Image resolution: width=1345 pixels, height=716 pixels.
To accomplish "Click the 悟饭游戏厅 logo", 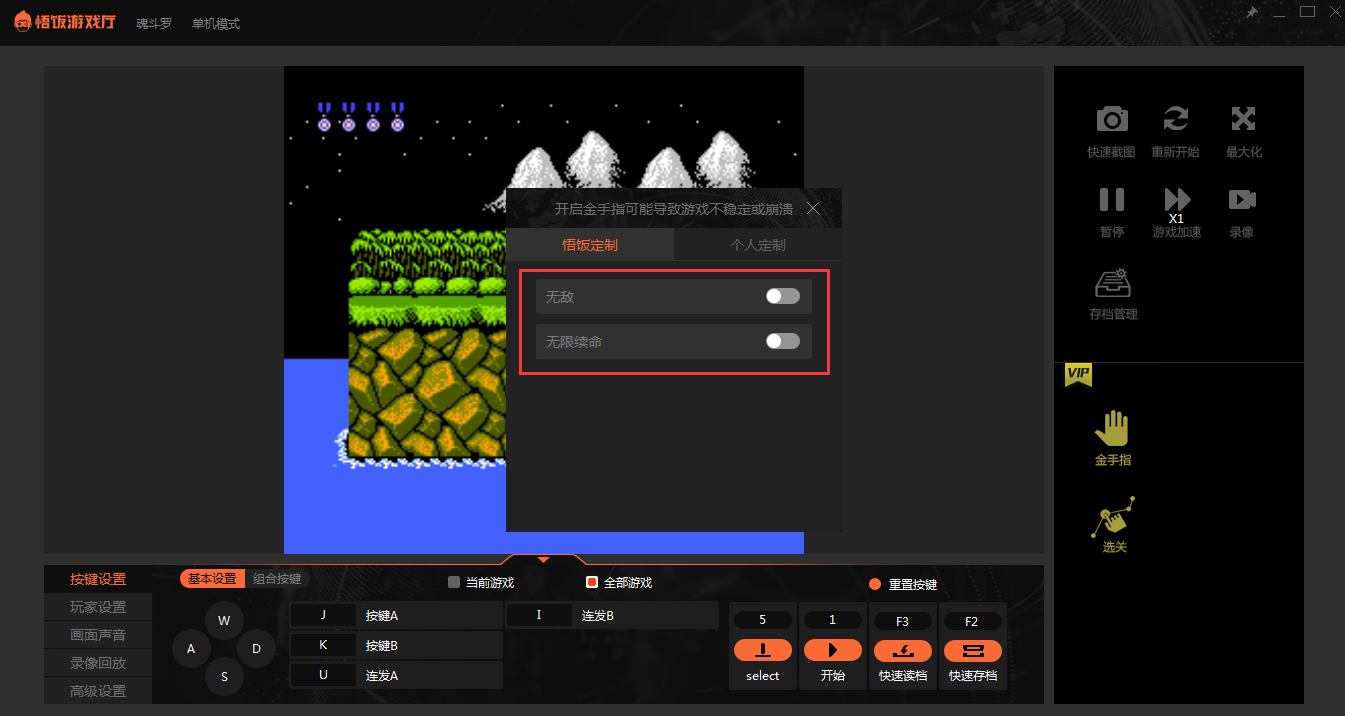I will click(x=64, y=22).
